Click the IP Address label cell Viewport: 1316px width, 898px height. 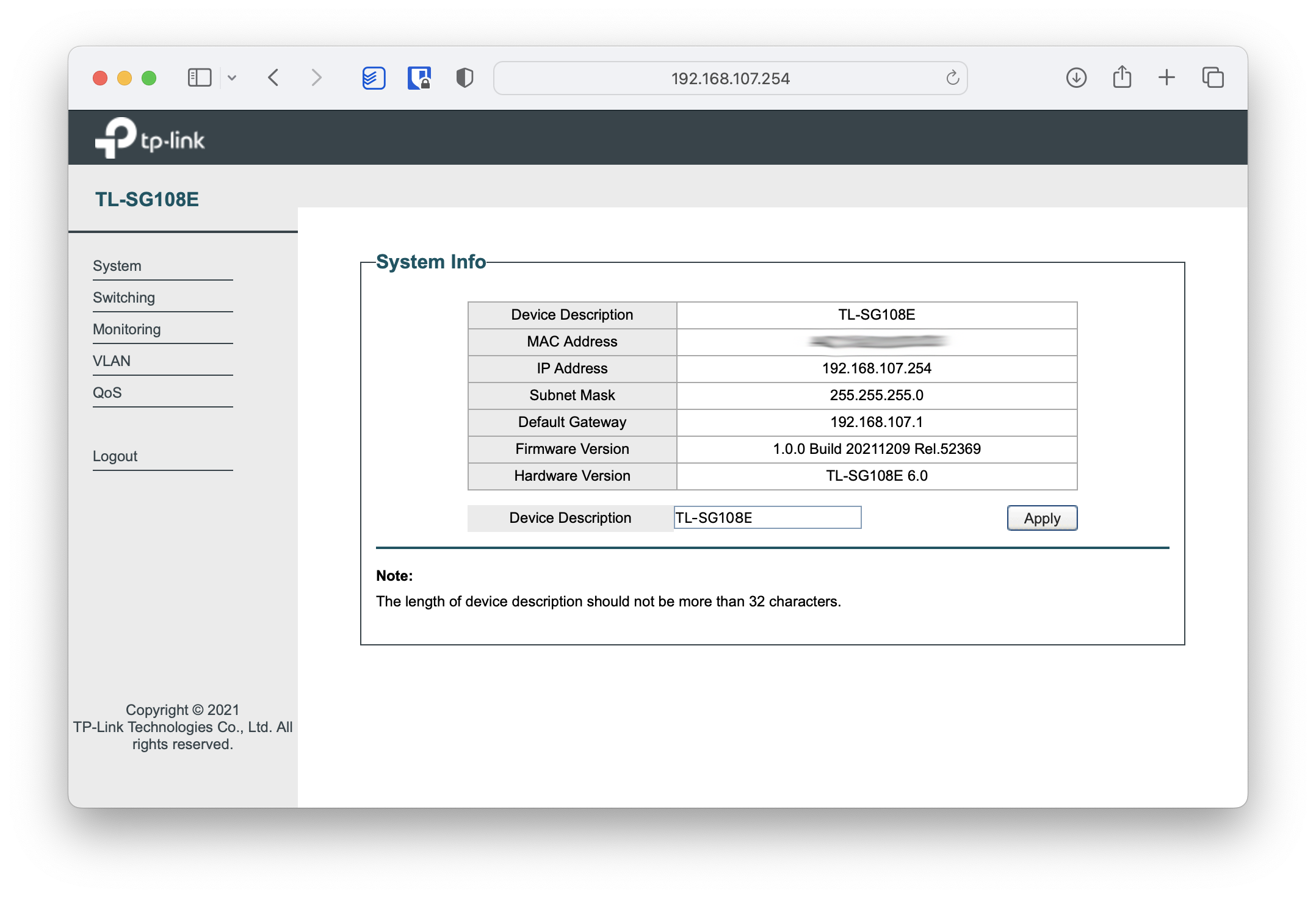[572, 368]
